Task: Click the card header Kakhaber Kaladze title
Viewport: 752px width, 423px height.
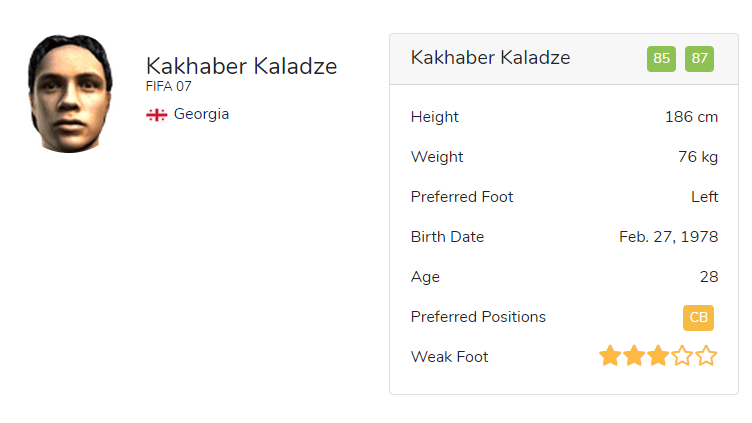Action: (x=490, y=58)
